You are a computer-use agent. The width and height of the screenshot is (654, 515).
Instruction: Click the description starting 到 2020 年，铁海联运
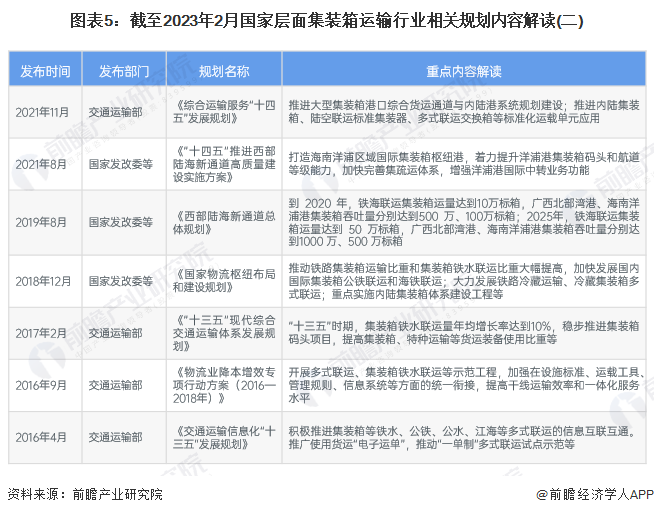click(464, 222)
